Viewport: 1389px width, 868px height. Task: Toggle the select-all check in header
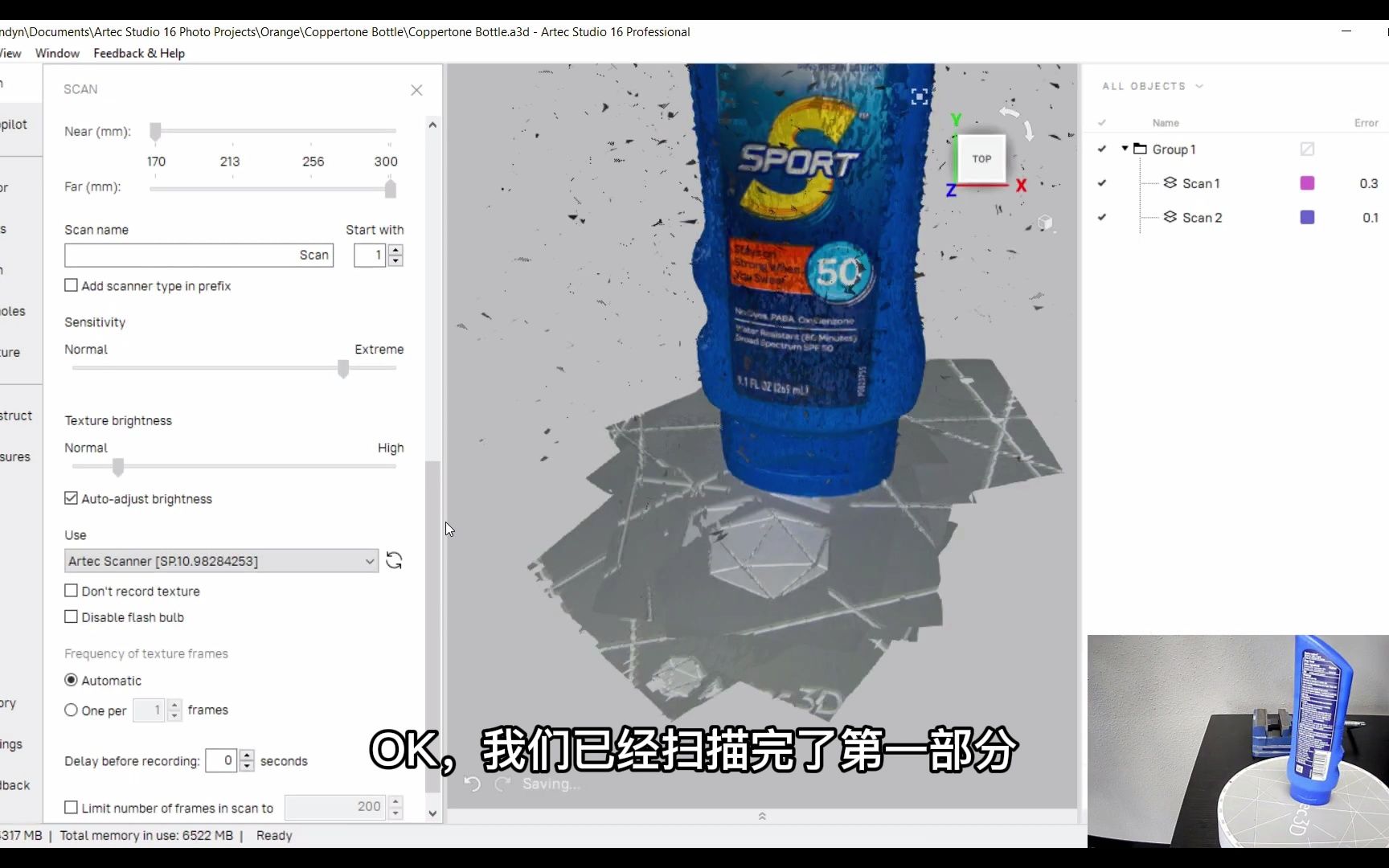1102,123
